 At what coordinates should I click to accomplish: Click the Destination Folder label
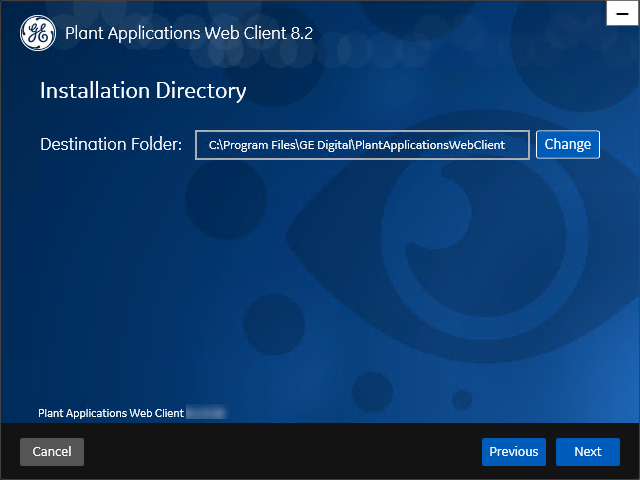pos(111,144)
